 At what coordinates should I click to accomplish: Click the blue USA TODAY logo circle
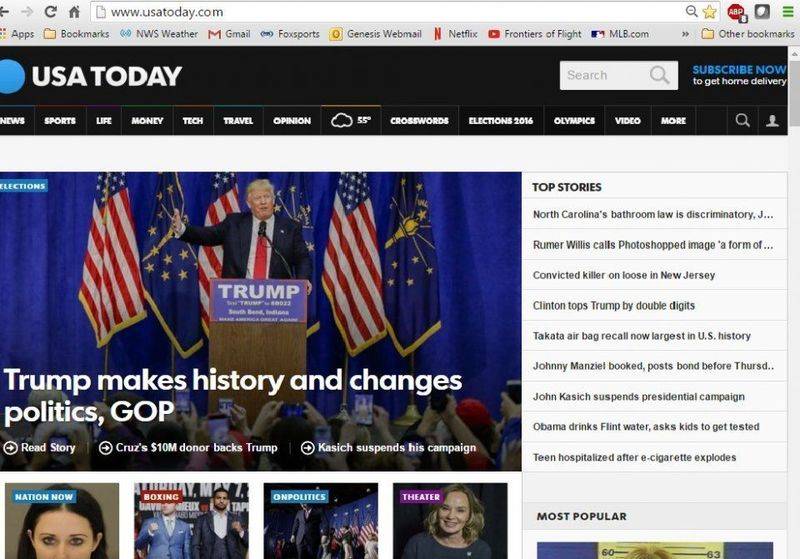(10, 77)
